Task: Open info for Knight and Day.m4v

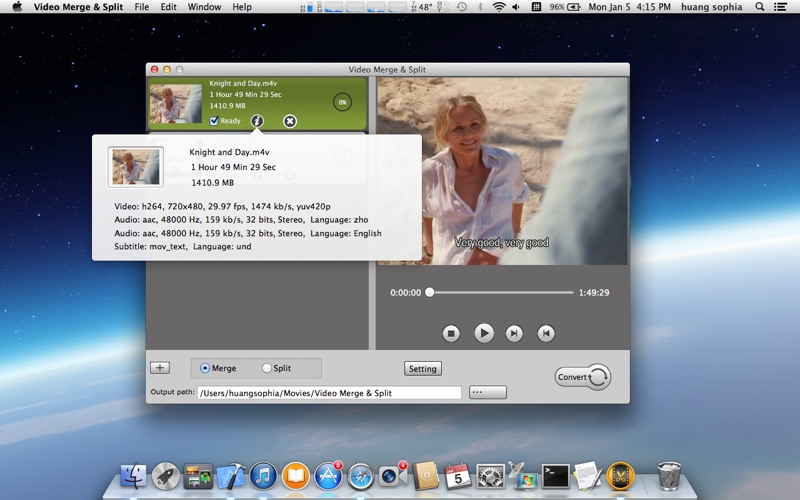Action: (x=257, y=121)
